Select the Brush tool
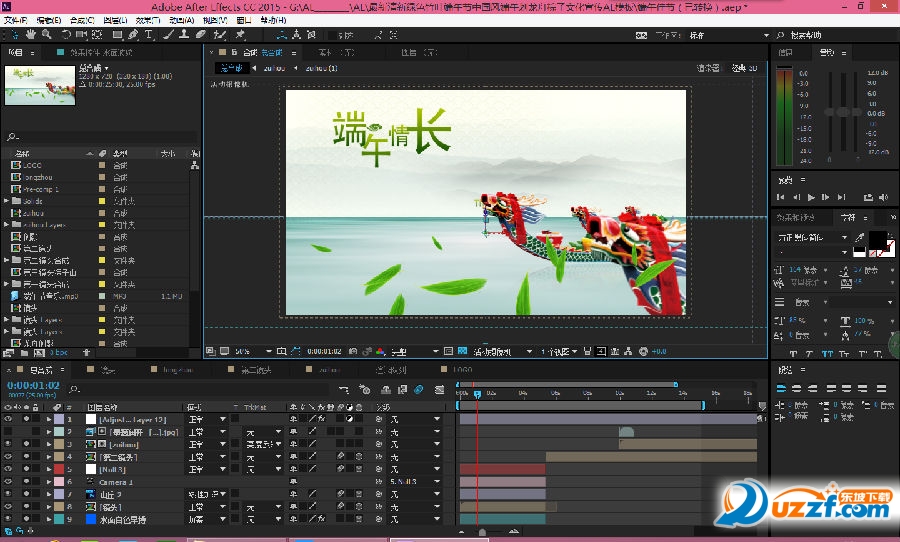 tap(167, 34)
